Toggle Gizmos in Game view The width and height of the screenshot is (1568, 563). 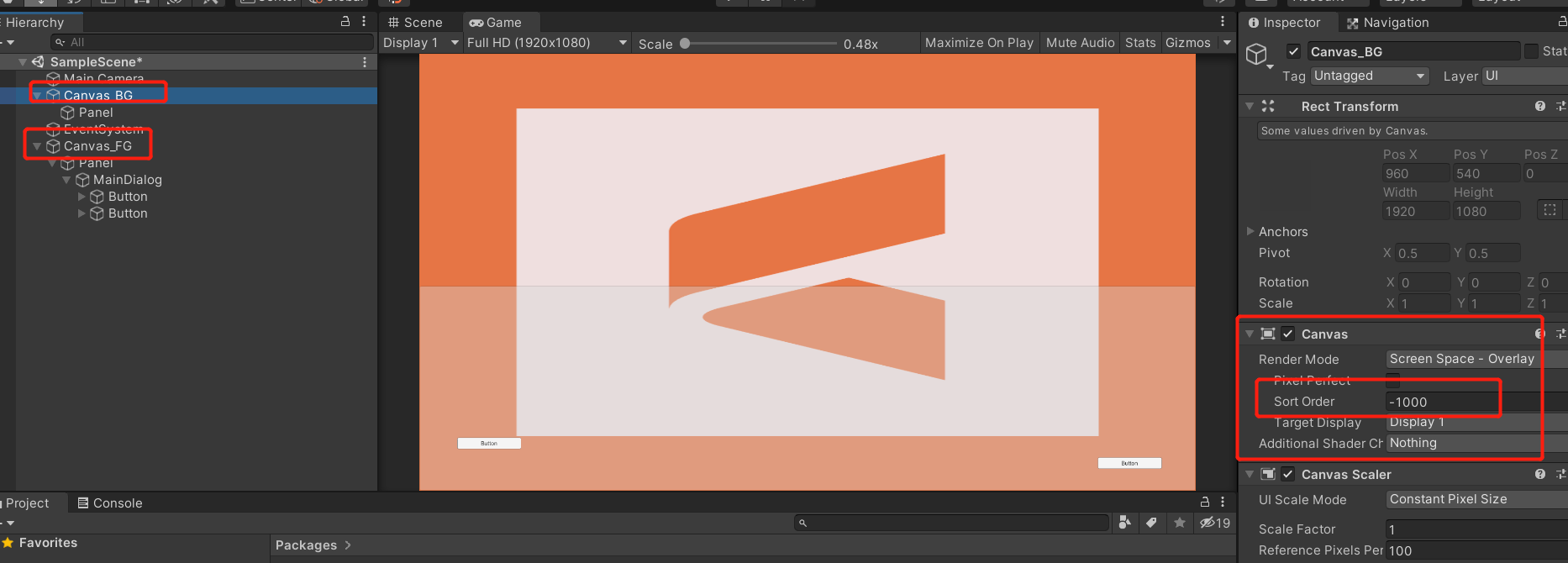click(x=1188, y=43)
